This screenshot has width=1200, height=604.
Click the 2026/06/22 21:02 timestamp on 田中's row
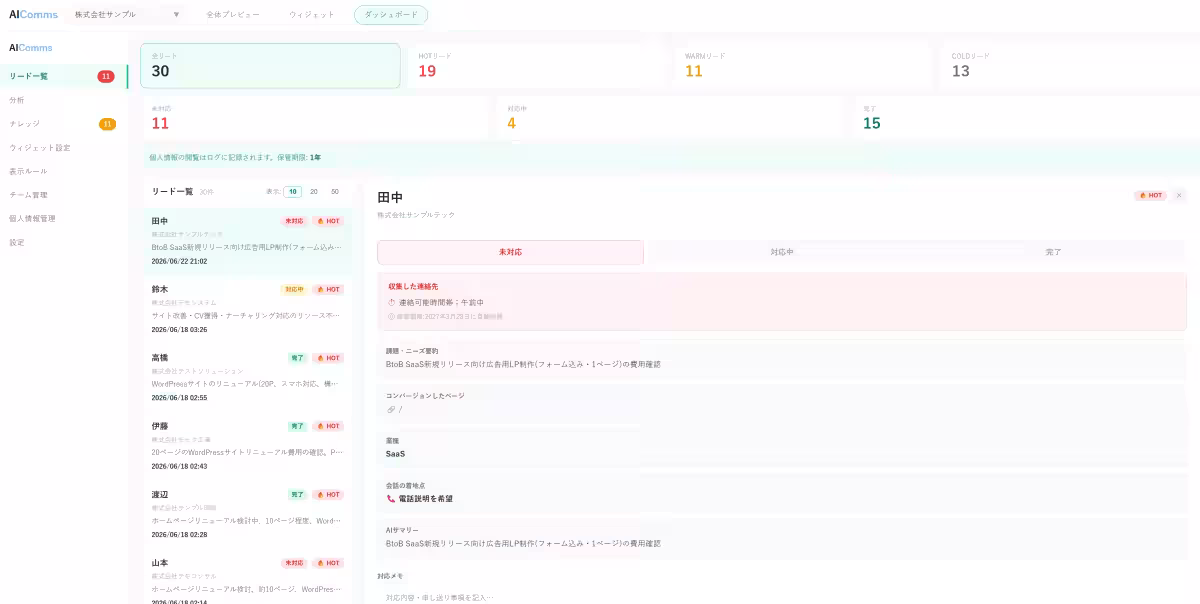pos(179,261)
